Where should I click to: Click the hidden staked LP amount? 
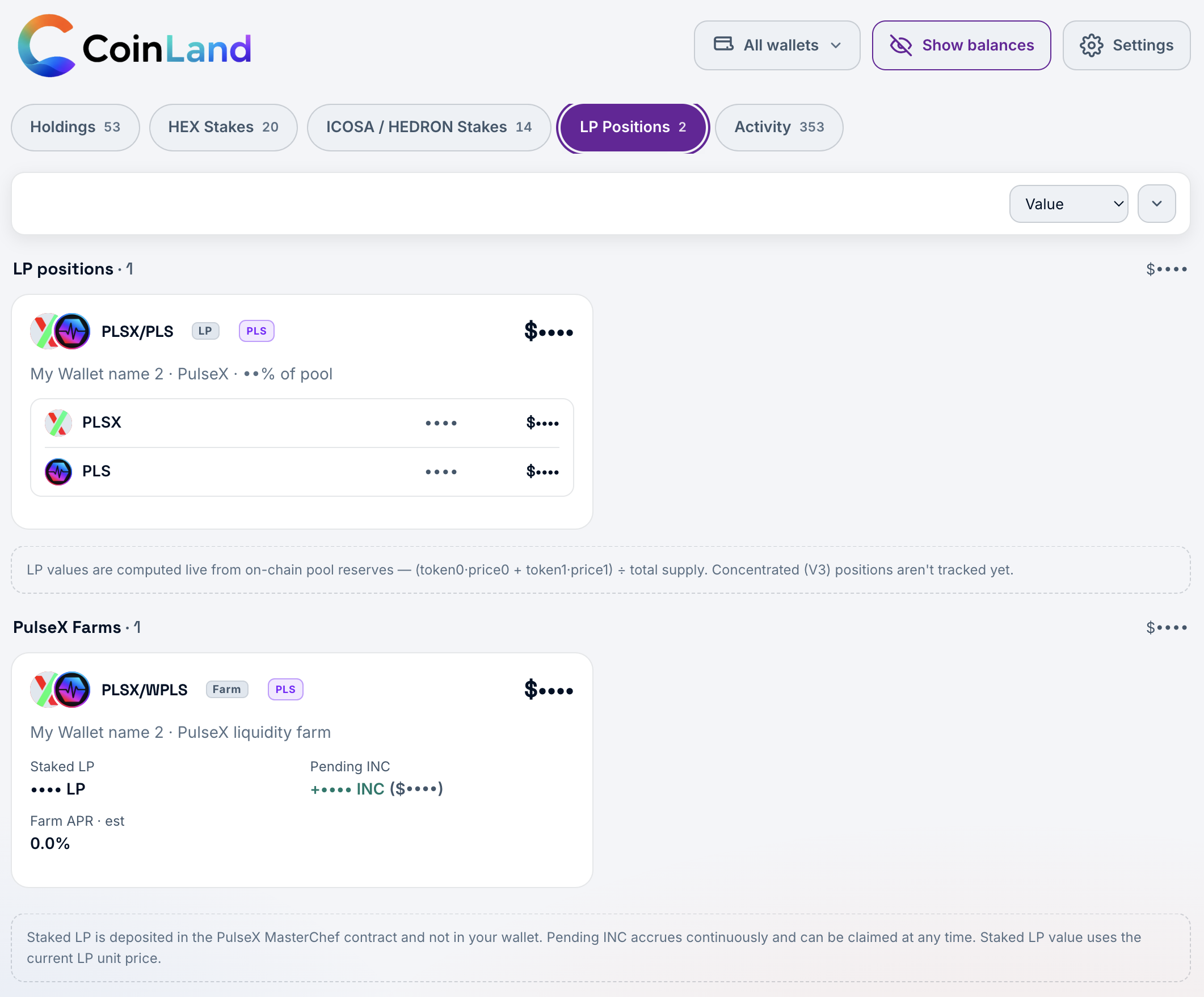[x=58, y=789]
